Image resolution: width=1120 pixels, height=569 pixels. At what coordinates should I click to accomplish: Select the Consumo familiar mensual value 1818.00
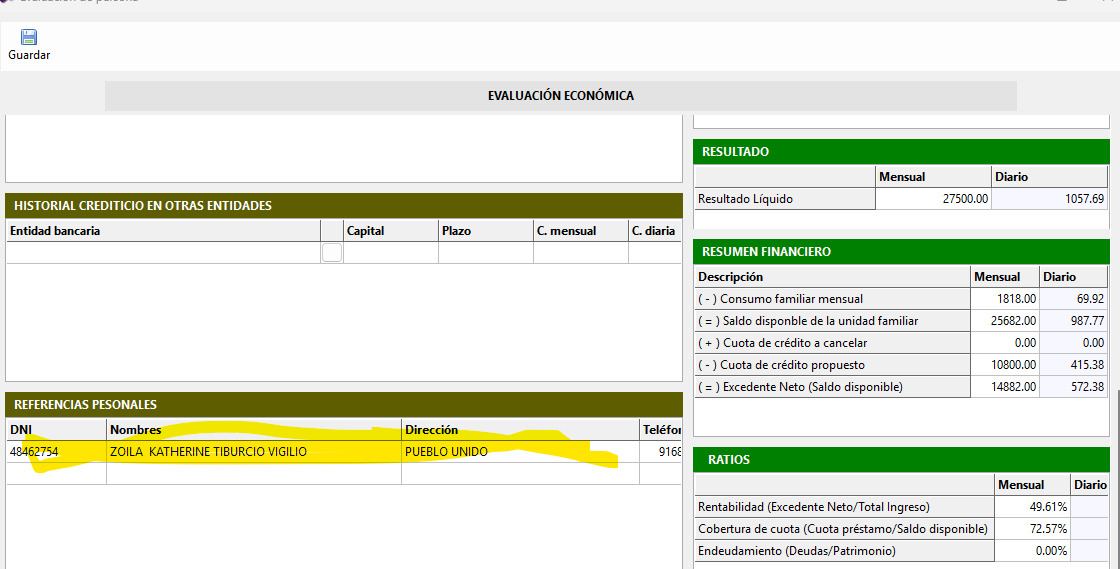[x=1004, y=299]
